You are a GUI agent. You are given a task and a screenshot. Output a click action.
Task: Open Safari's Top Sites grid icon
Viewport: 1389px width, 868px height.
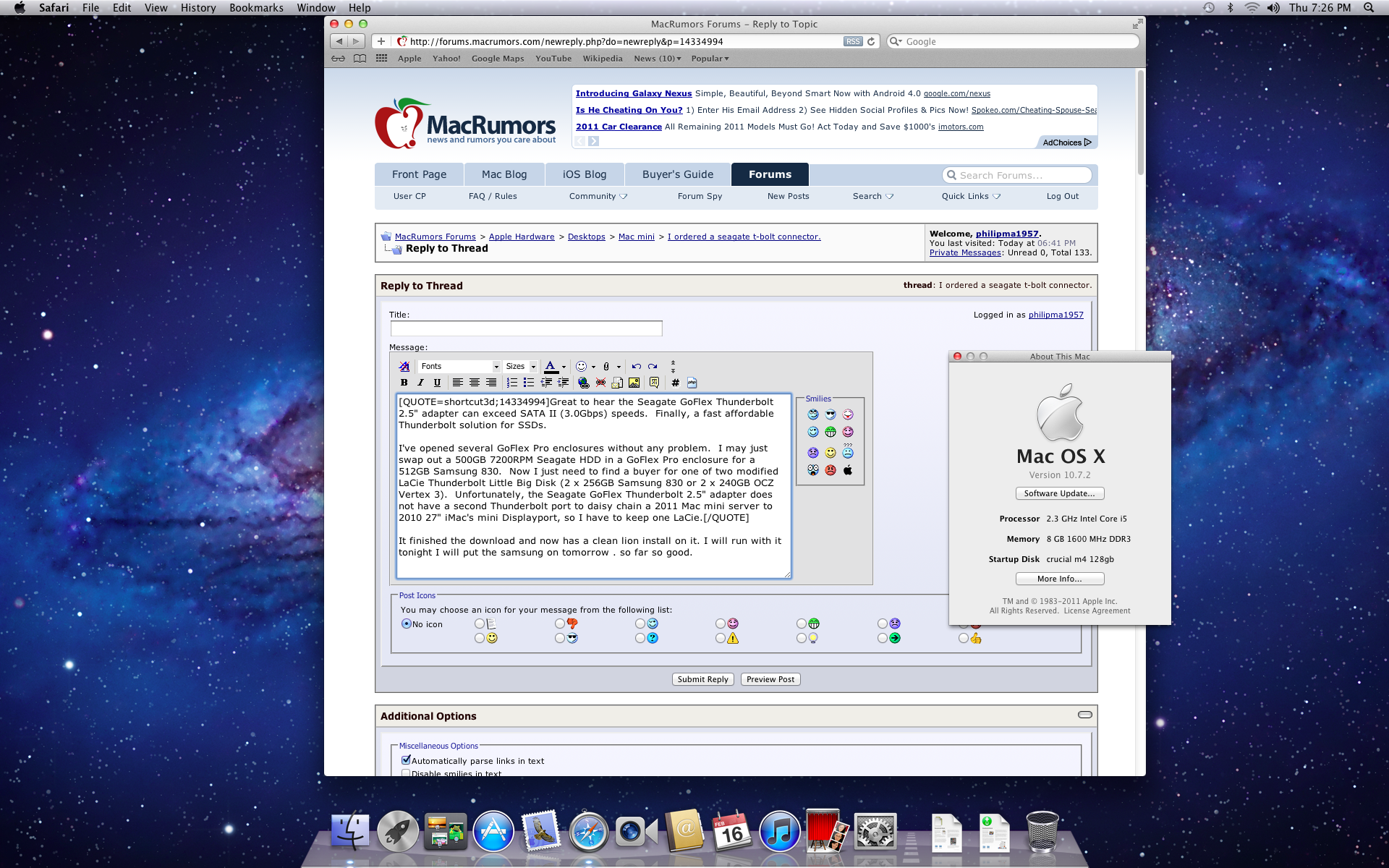(381, 59)
